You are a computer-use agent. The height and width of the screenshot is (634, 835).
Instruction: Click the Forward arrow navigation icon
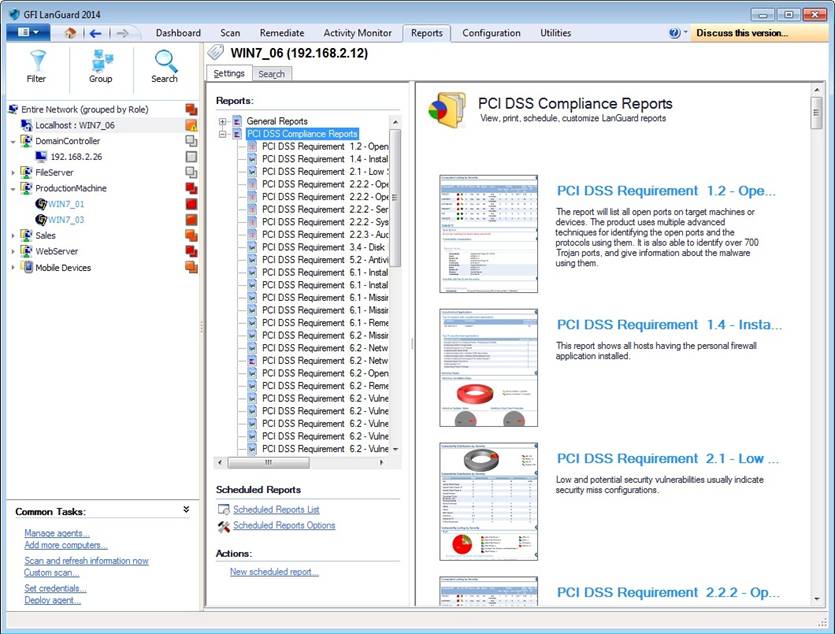coord(122,34)
